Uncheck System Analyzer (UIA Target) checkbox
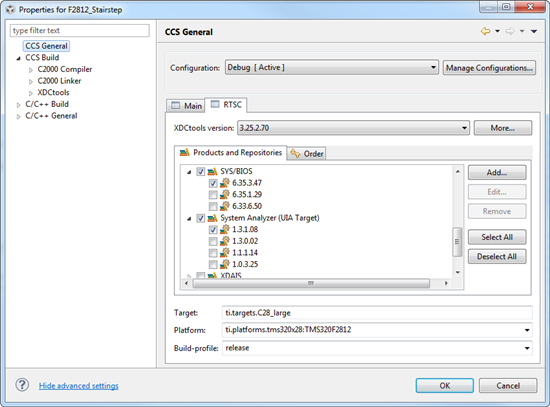 click(200, 218)
